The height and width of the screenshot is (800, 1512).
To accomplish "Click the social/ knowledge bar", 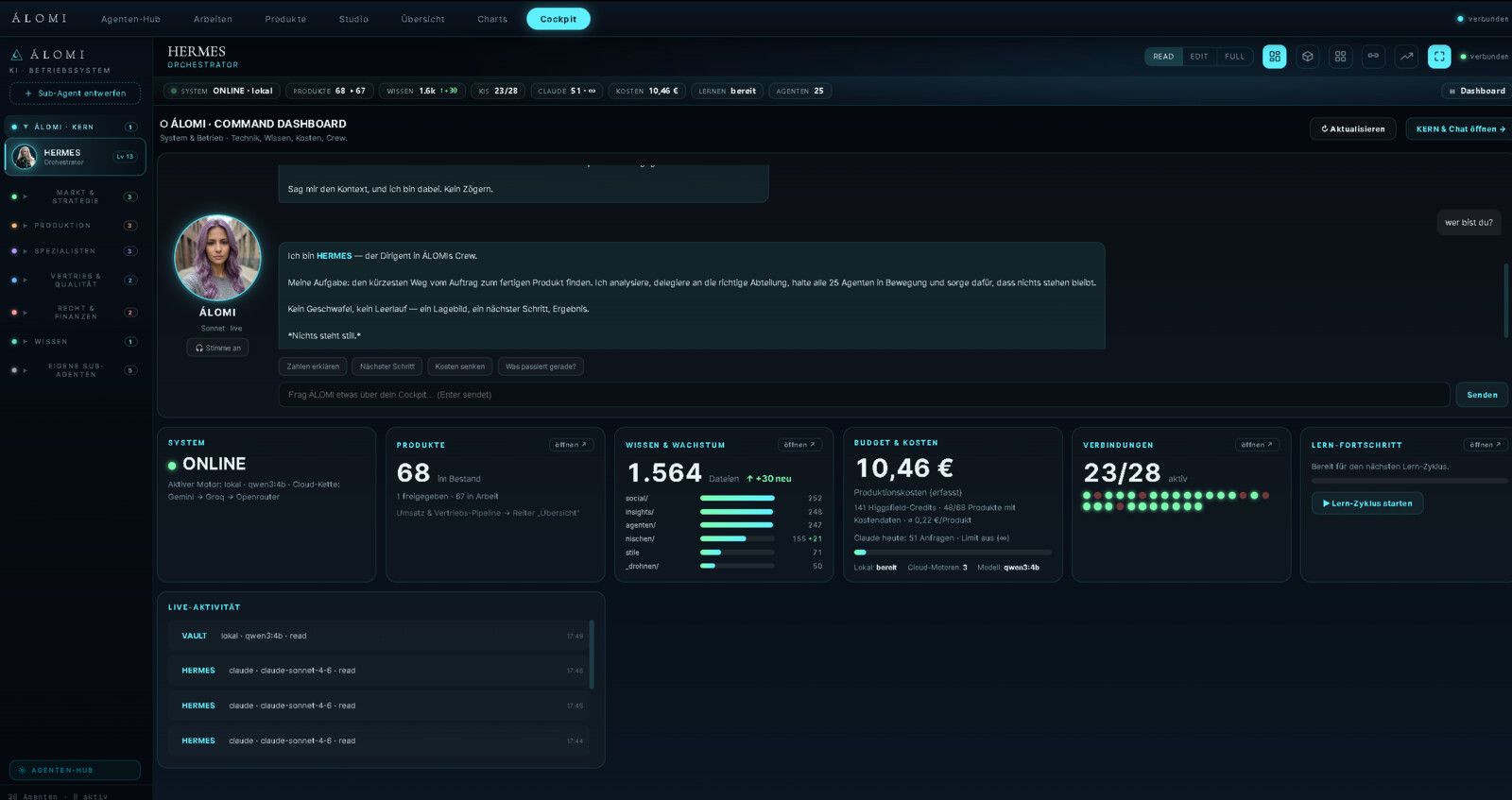I will (737, 498).
